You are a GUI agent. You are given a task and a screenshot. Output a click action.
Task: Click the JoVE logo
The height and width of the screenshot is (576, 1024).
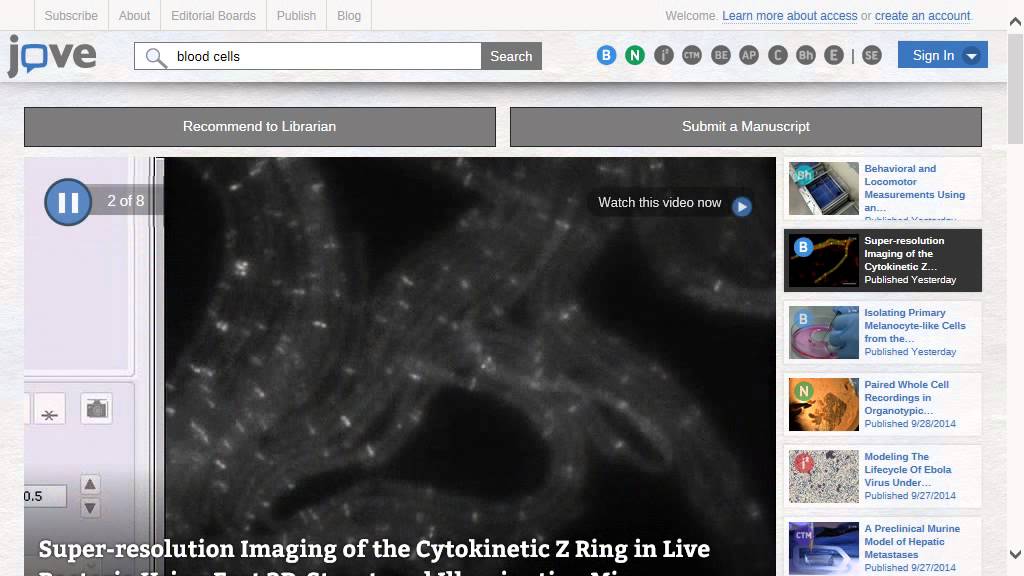(x=52, y=56)
